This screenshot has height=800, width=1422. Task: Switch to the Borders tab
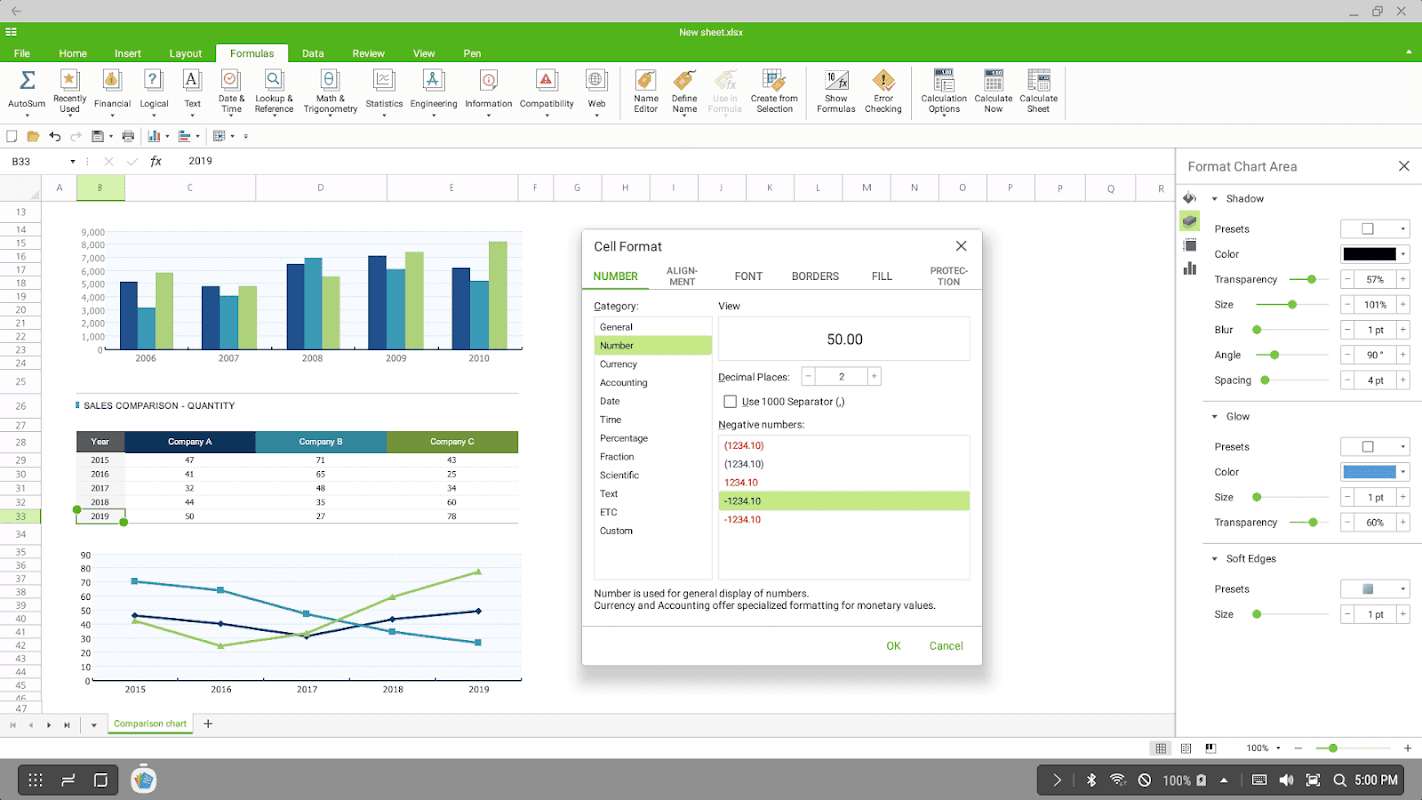[815, 276]
